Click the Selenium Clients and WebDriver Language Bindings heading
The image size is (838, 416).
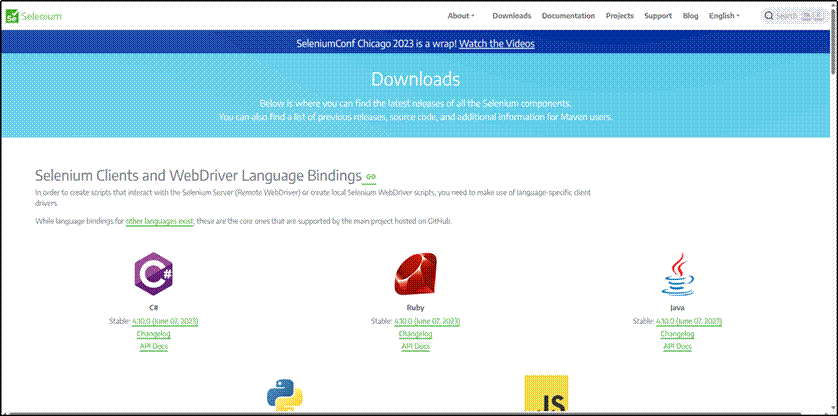click(198, 176)
